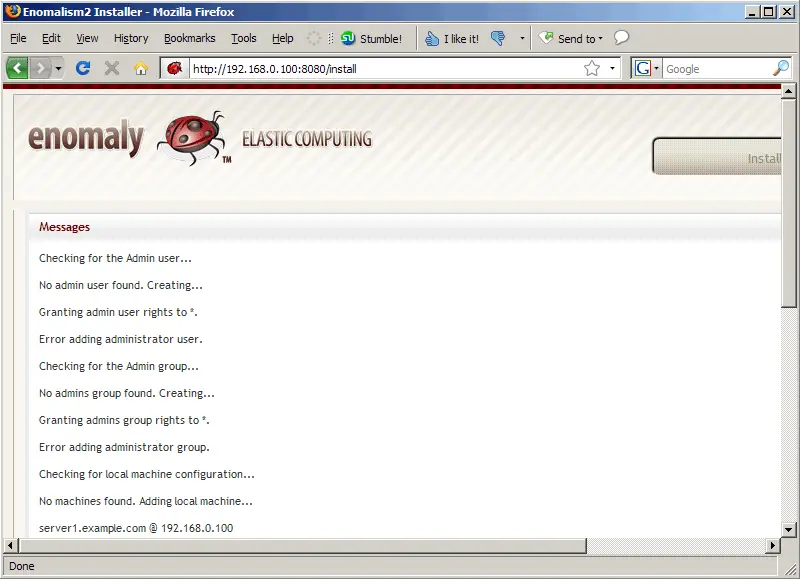800x579 pixels.
Task: Click the Install button in the header
Action: [x=717, y=156]
